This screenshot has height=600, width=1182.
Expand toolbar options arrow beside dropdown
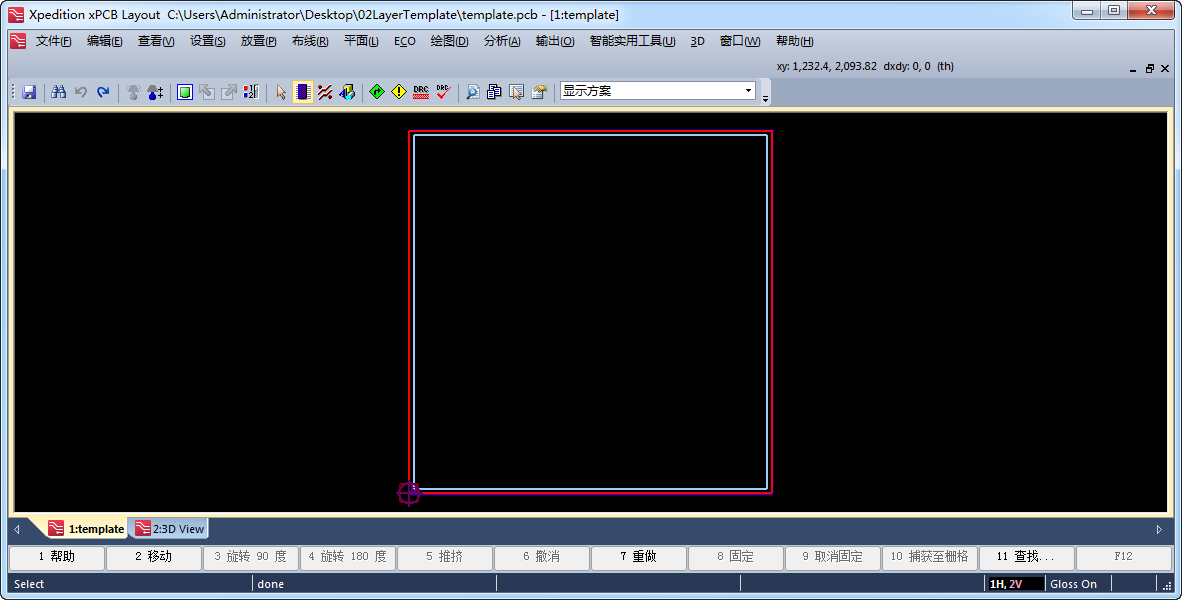click(765, 99)
